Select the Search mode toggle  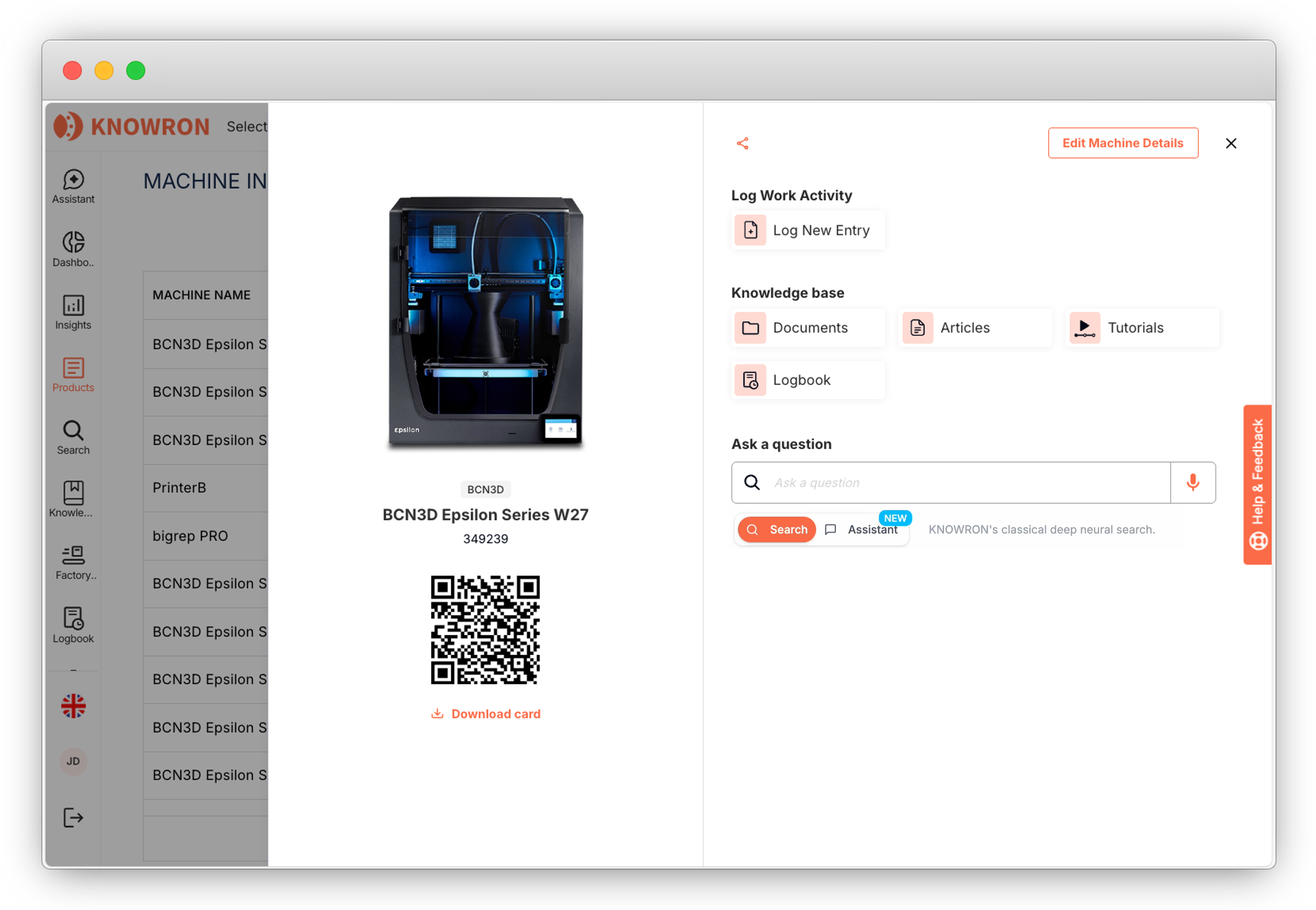tap(777, 530)
